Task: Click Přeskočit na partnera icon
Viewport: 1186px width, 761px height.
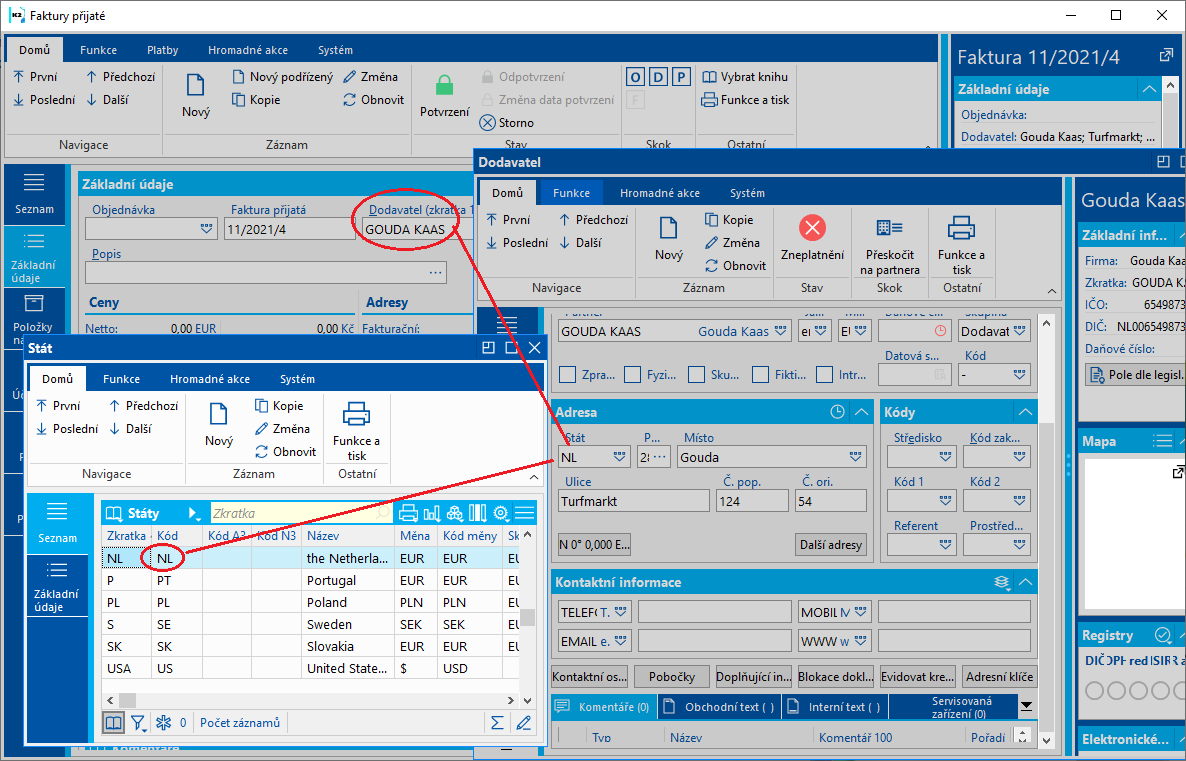Action: point(889,228)
